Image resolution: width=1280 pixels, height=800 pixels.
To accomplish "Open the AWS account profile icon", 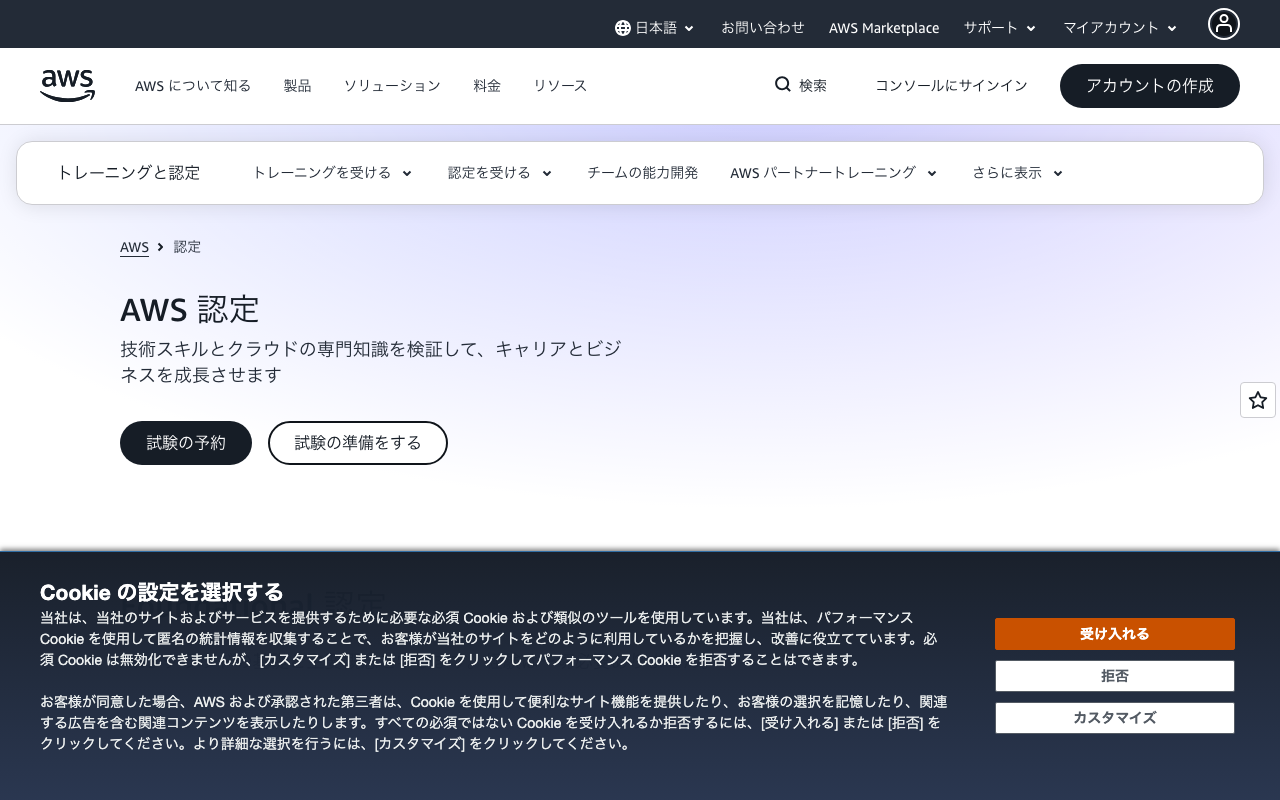I will pos(1224,22).
